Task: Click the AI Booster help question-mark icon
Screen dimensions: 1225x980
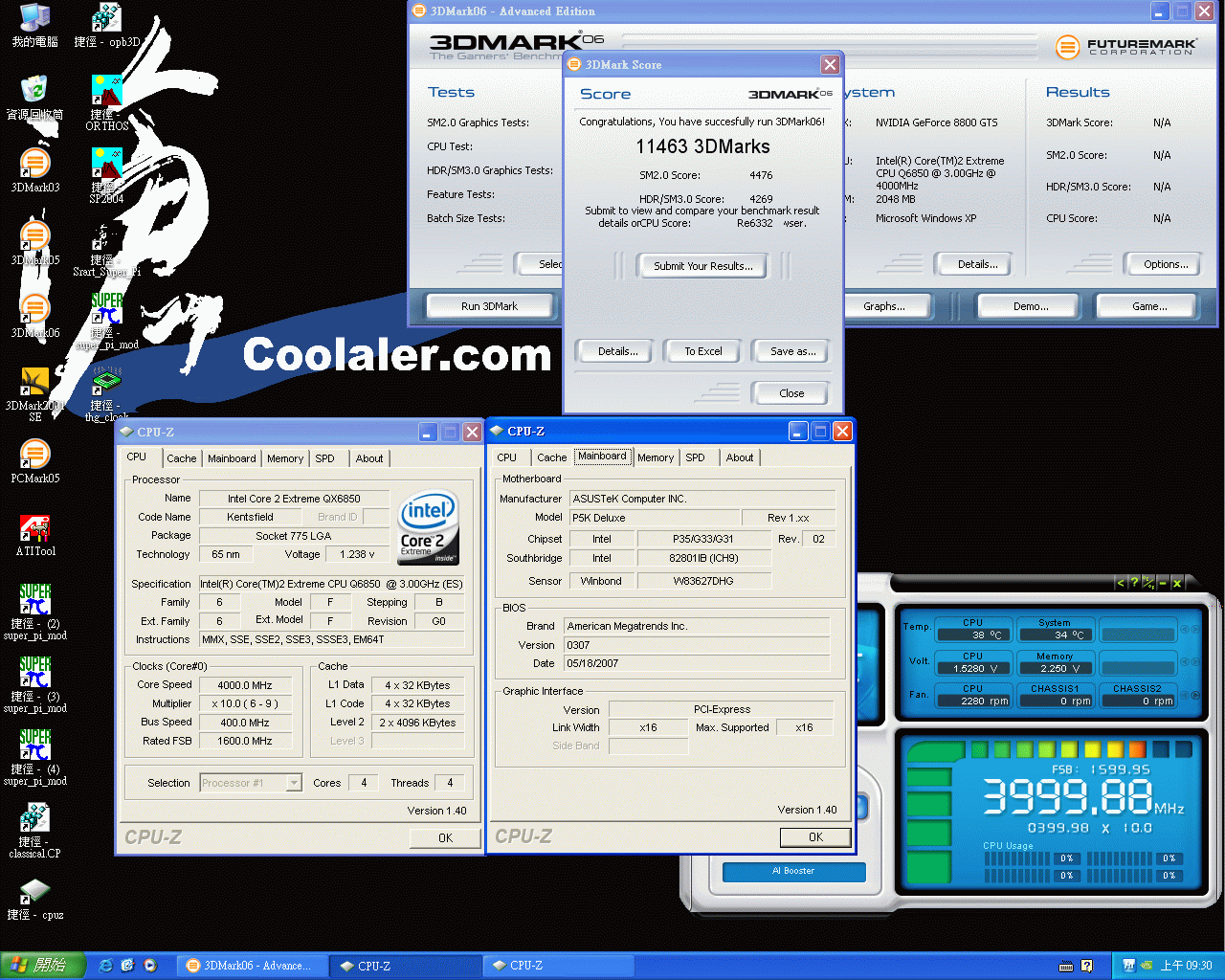Action: pyautogui.click(x=1134, y=583)
